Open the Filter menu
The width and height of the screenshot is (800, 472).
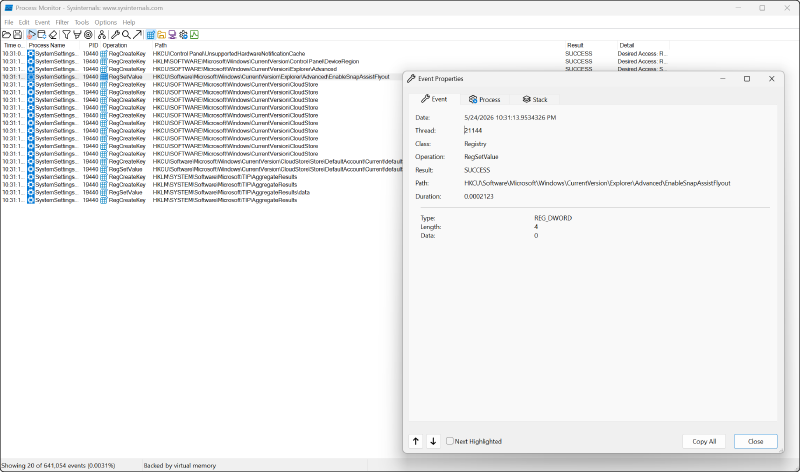pos(62,22)
